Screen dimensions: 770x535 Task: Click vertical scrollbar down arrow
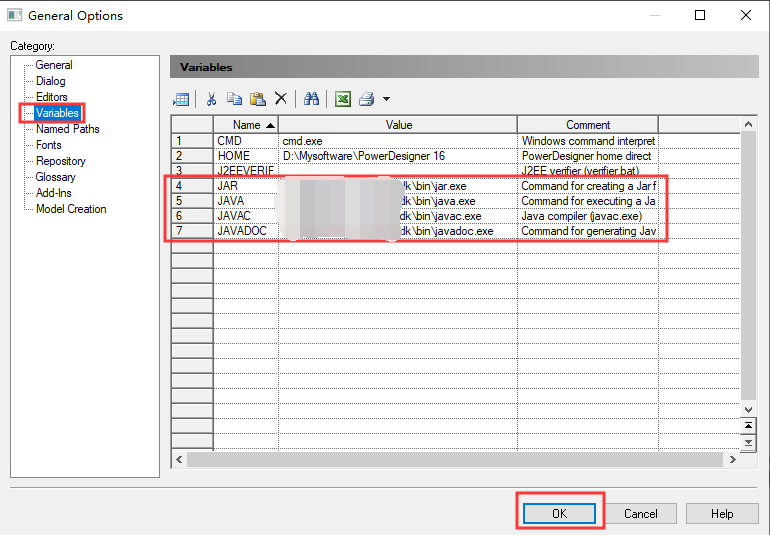pyautogui.click(x=748, y=409)
